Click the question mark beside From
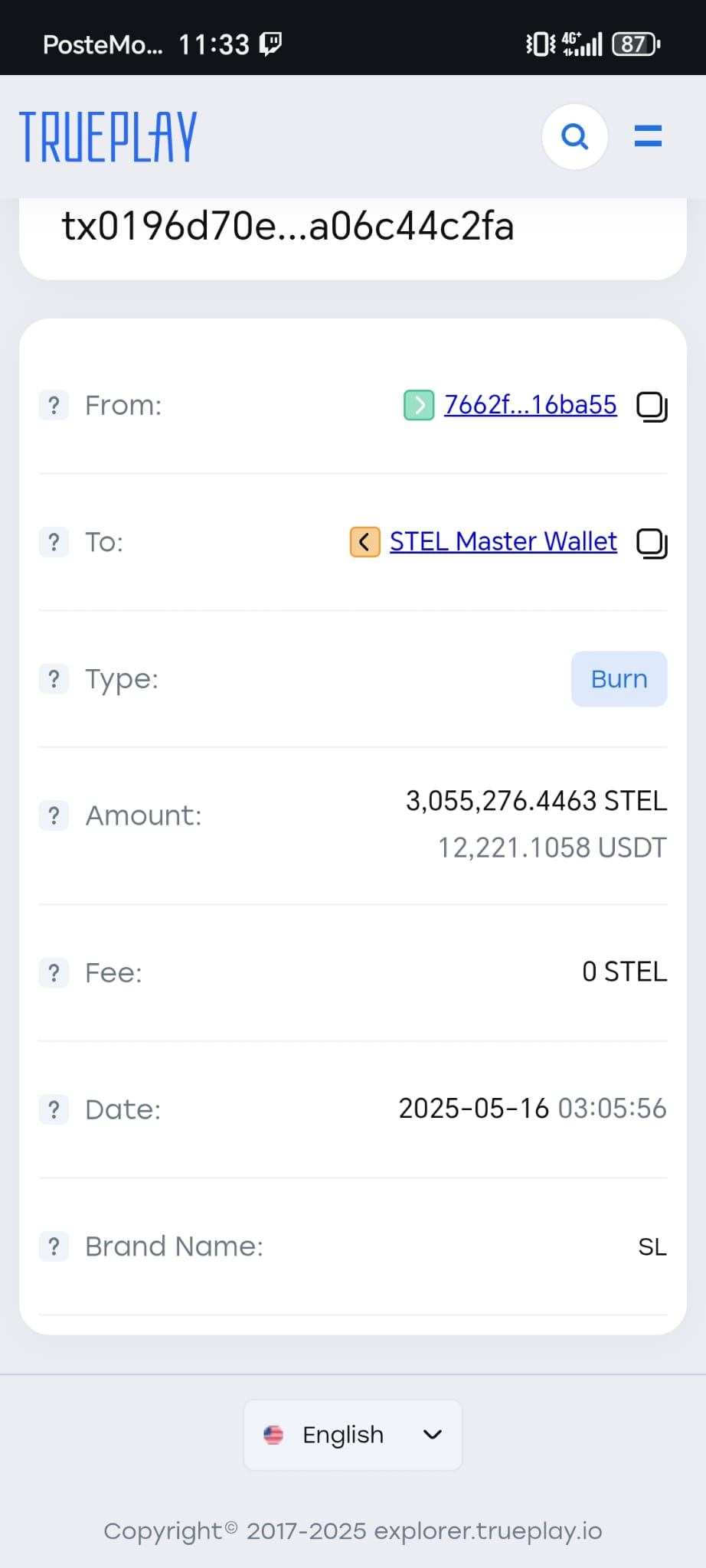The width and height of the screenshot is (706, 1568). tap(54, 405)
